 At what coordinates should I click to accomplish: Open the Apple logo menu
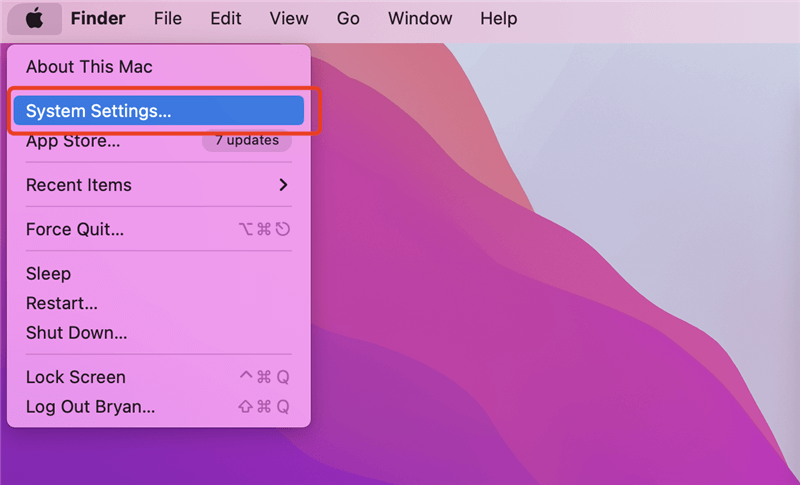pos(34,19)
